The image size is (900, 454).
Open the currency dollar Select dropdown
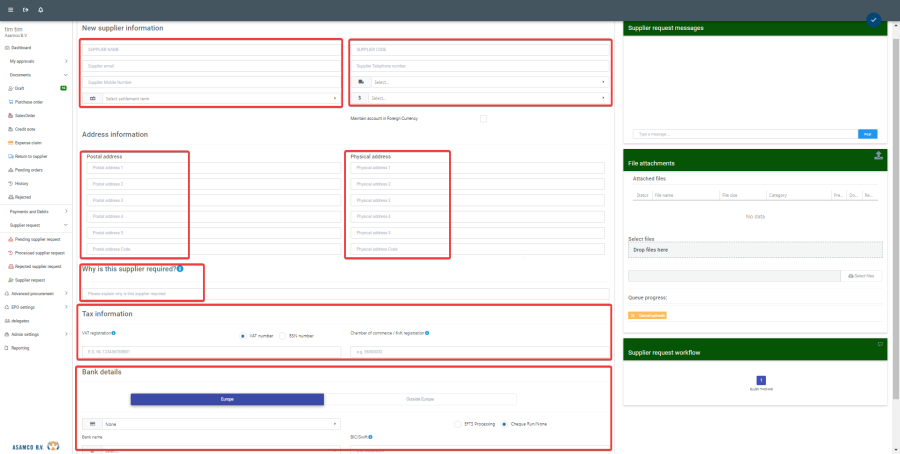coord(487,98)
